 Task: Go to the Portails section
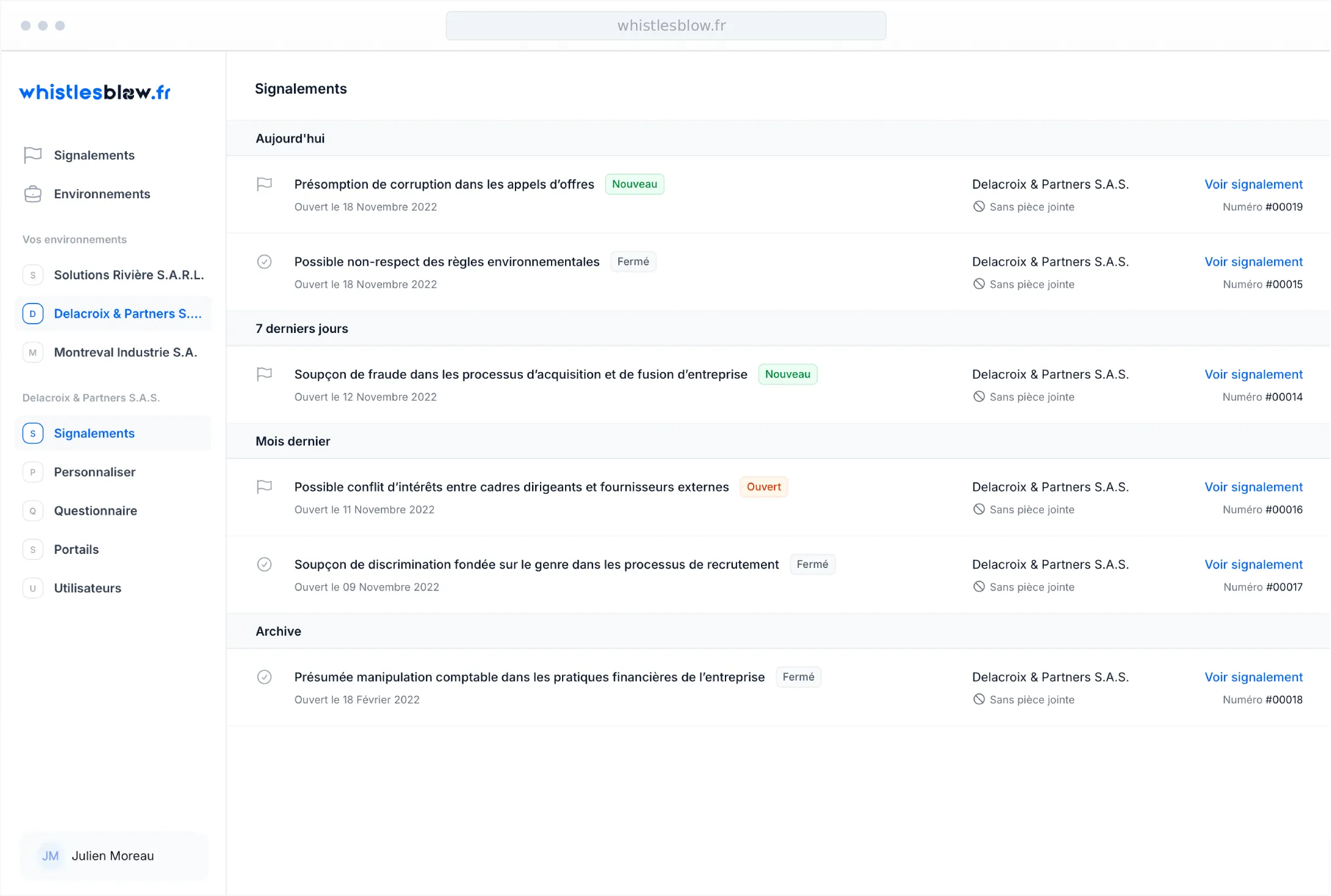(76, 550)
